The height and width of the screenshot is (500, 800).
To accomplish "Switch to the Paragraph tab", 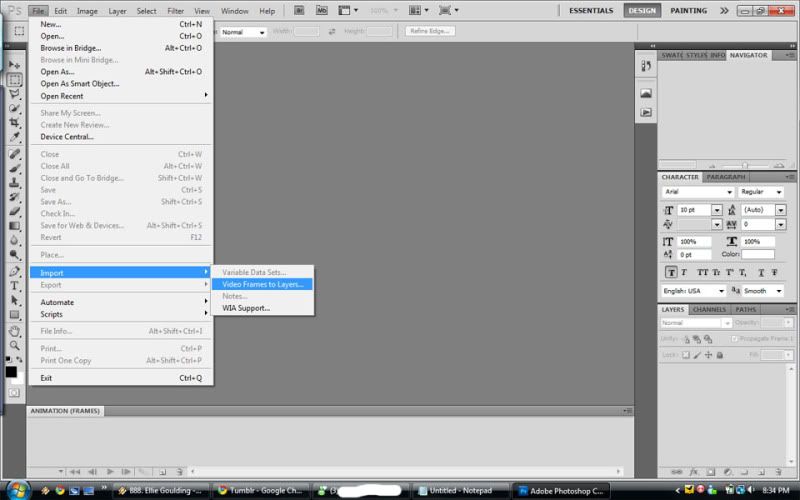I will coord(726,177).
